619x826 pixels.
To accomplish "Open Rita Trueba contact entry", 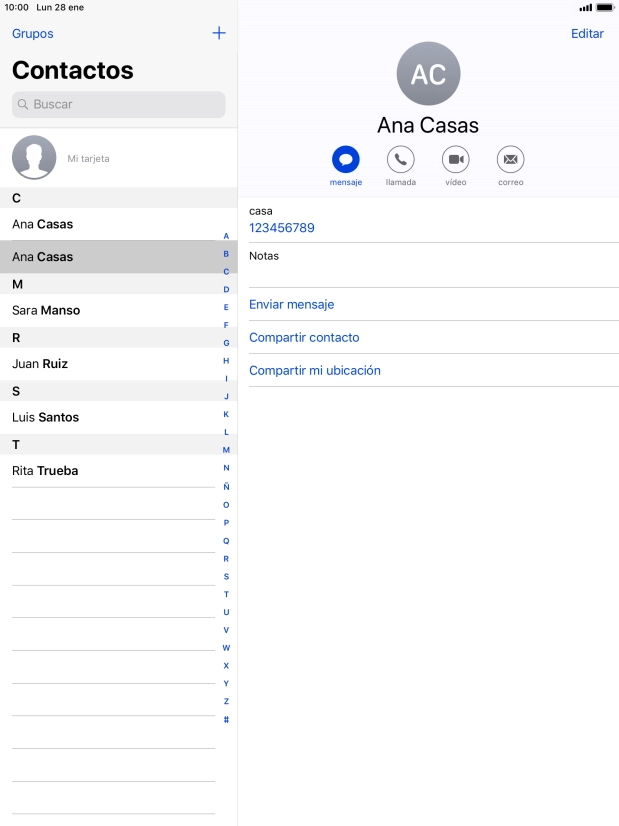I will tap(45, 470).
